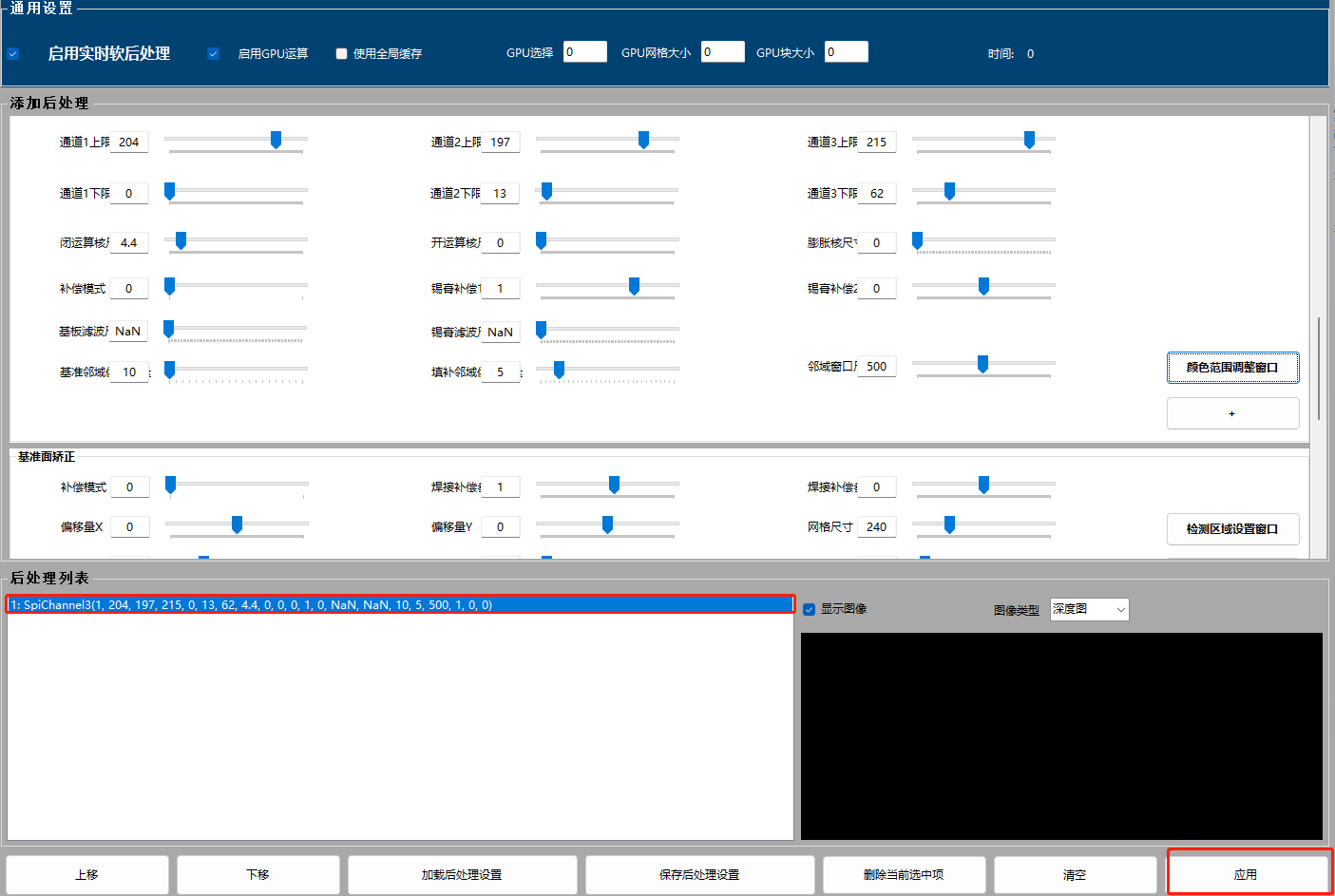Click the 通道1上限 slider handle
This screenshot has width=1335, height=896.
(x=276, y=140)
